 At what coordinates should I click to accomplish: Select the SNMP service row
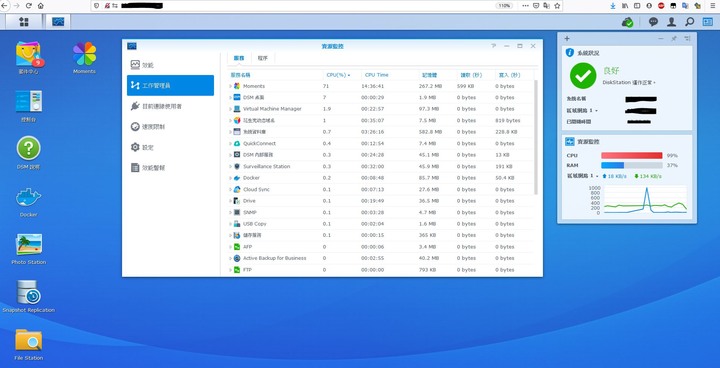point(381,213)
